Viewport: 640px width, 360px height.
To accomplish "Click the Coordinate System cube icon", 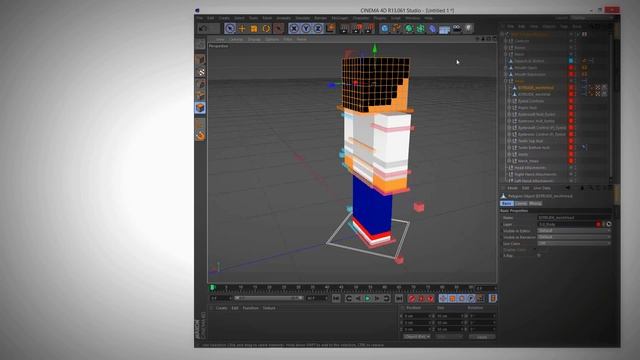I will pyautogui.click(x=330, y=28).
